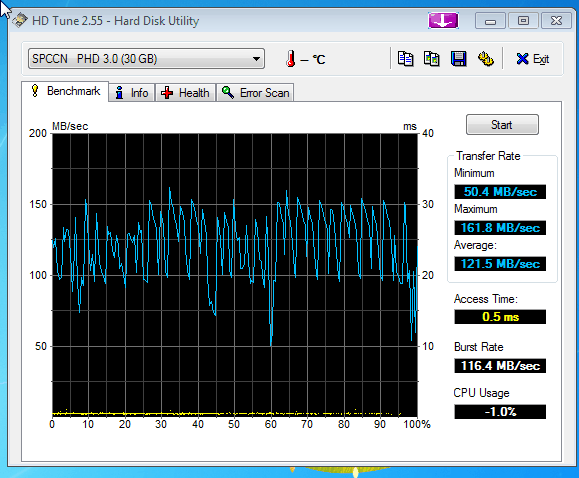This screenshot has width=579, height=478.
Task: Save screenshot using the floppy disk icon
Action: coord(459,59)
